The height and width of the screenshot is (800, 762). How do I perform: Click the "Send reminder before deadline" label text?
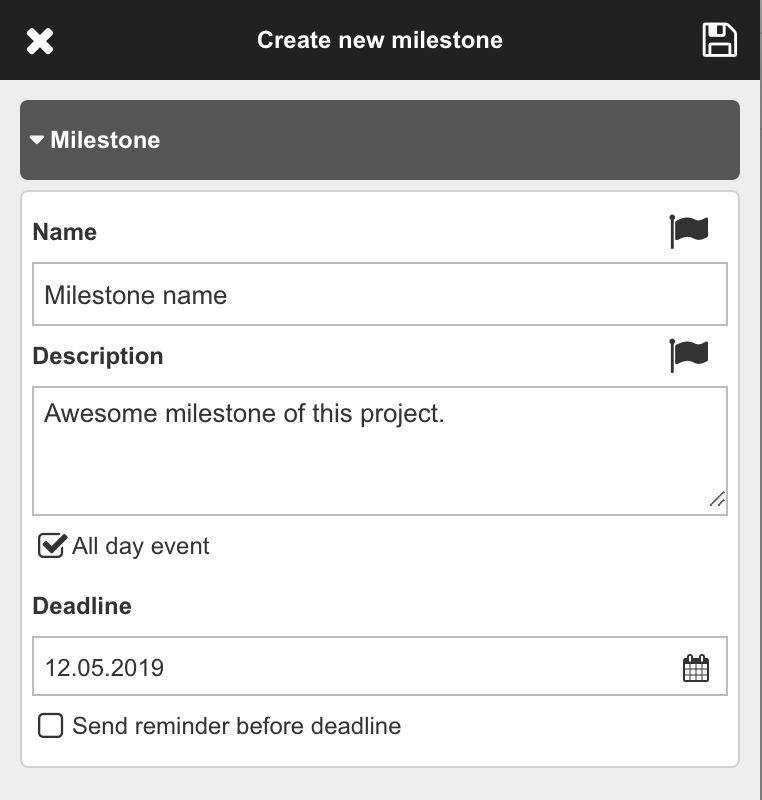[x=236, y=726]
